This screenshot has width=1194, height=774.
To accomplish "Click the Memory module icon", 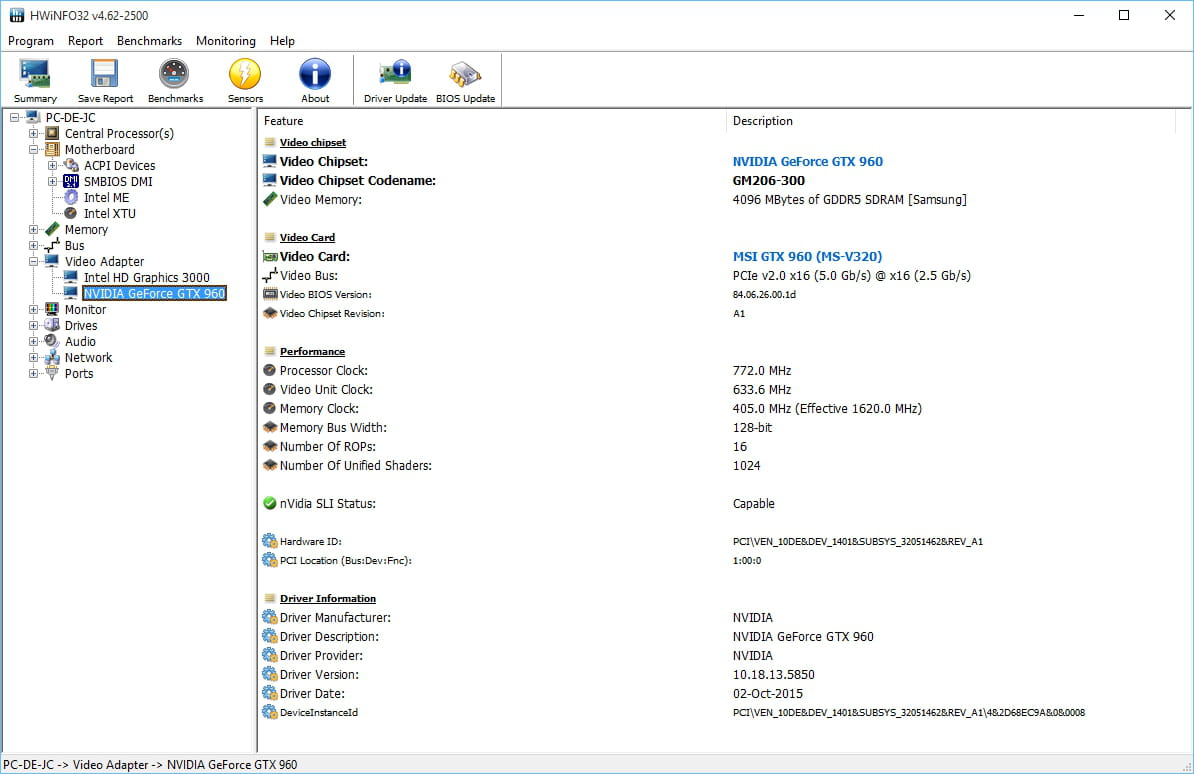I will 52,229.
